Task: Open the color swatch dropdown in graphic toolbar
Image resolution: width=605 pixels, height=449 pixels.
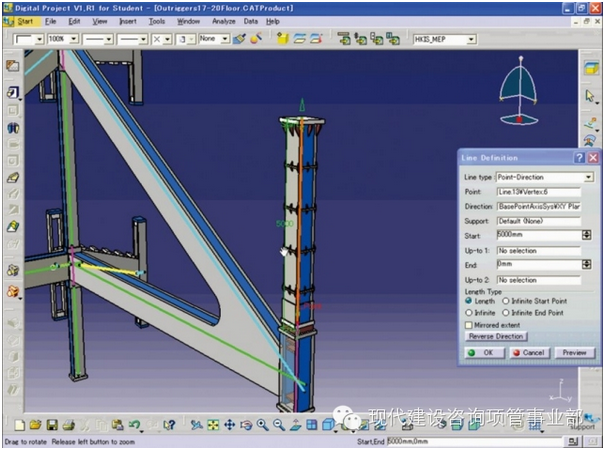Action: point(38,39)
